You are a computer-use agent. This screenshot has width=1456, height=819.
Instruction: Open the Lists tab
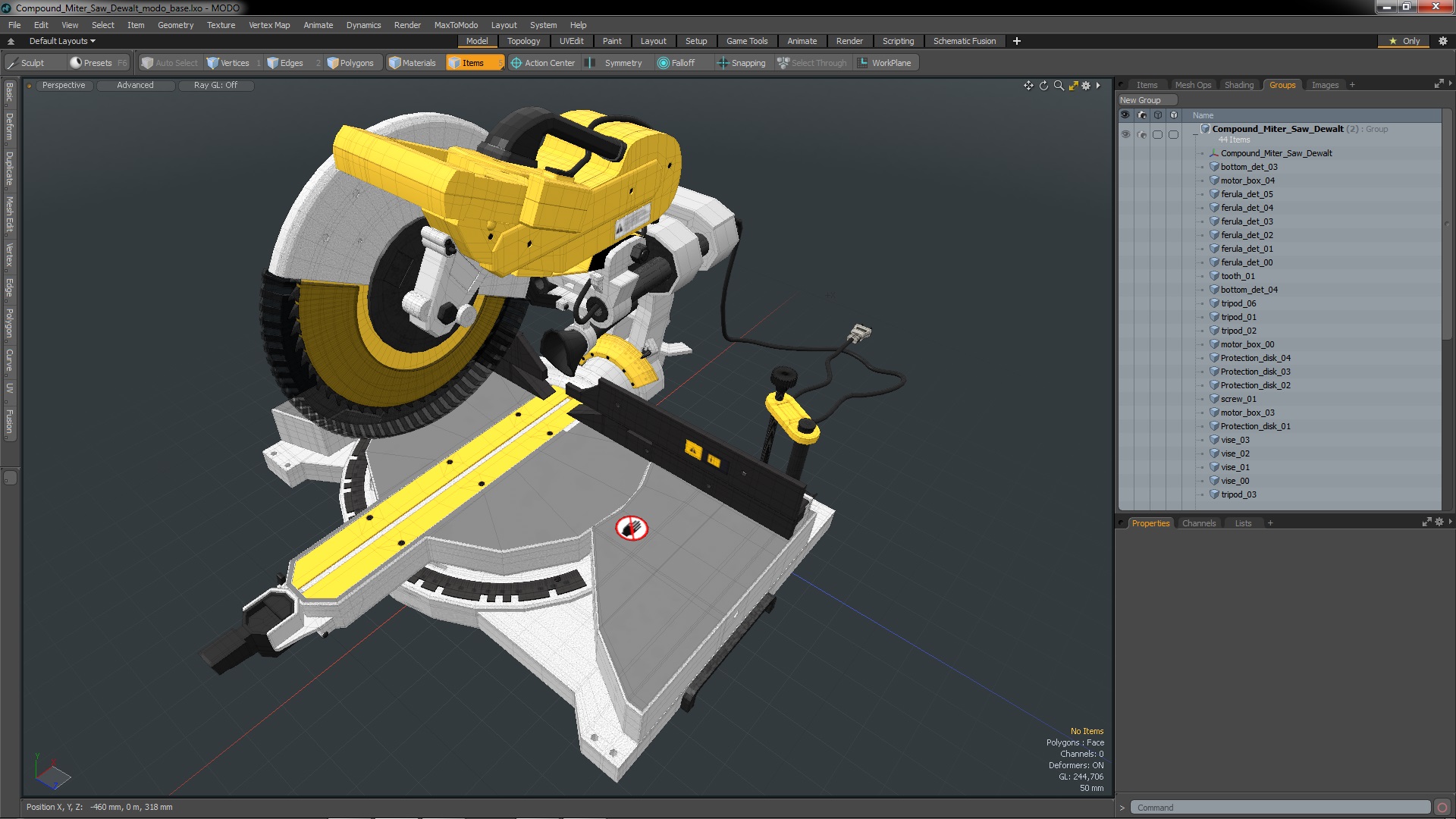1243,523
